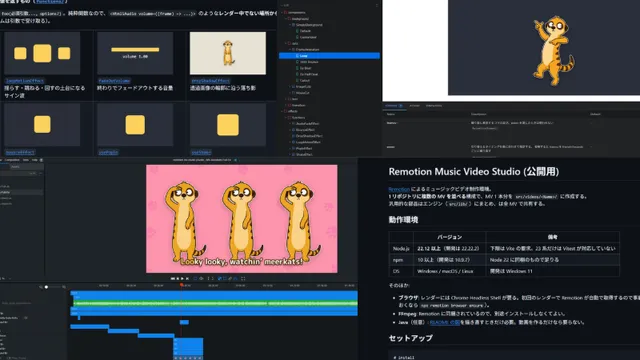Select the highlighted Loop story in the tree
The height and width of the screenshot is (360, 640).
tap(329, 56)
